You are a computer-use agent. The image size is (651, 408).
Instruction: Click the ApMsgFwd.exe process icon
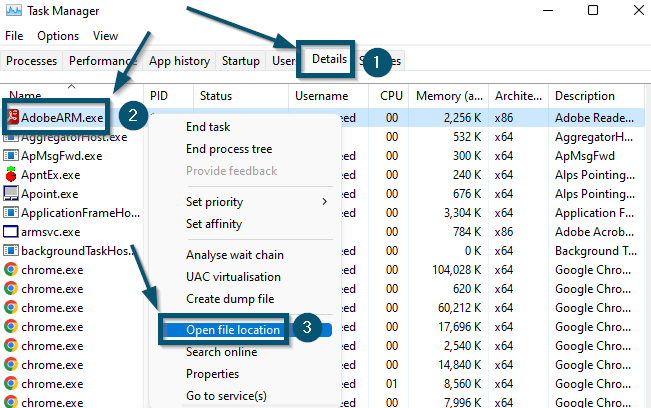point(11,156)
